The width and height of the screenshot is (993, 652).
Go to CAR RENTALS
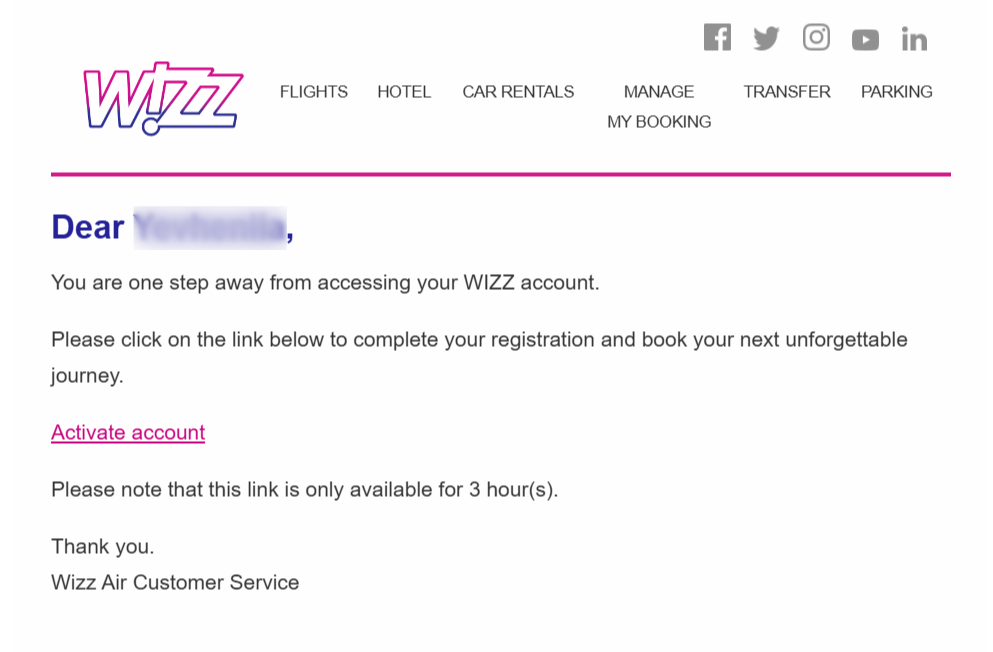click(x=518, y=92)
